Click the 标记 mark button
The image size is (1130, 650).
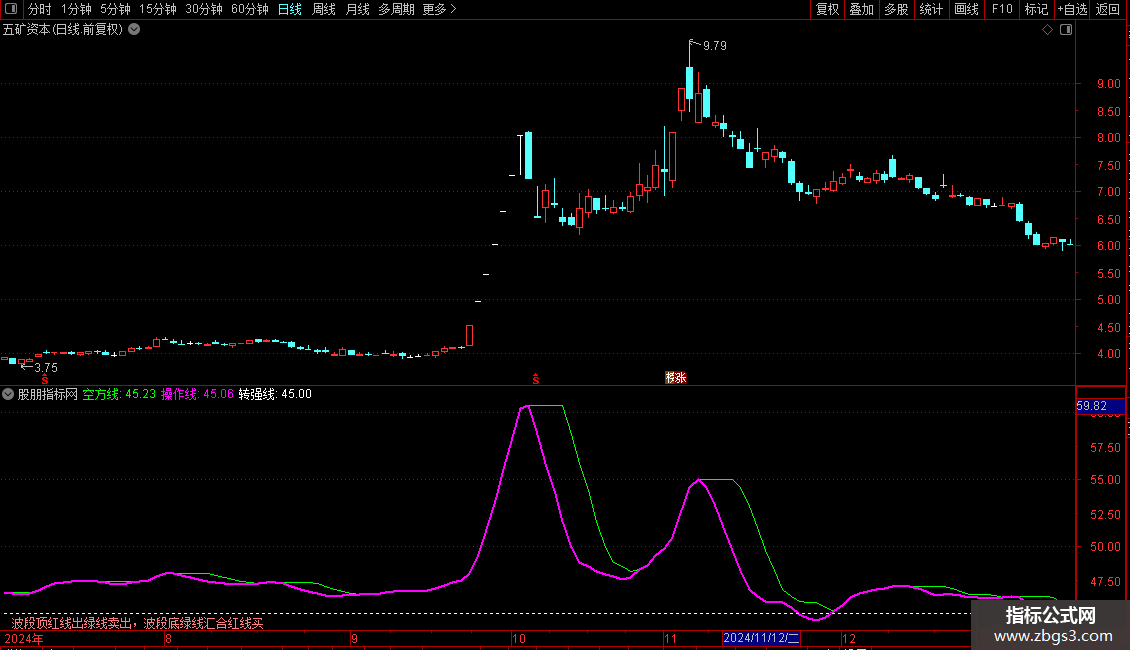1036,9
